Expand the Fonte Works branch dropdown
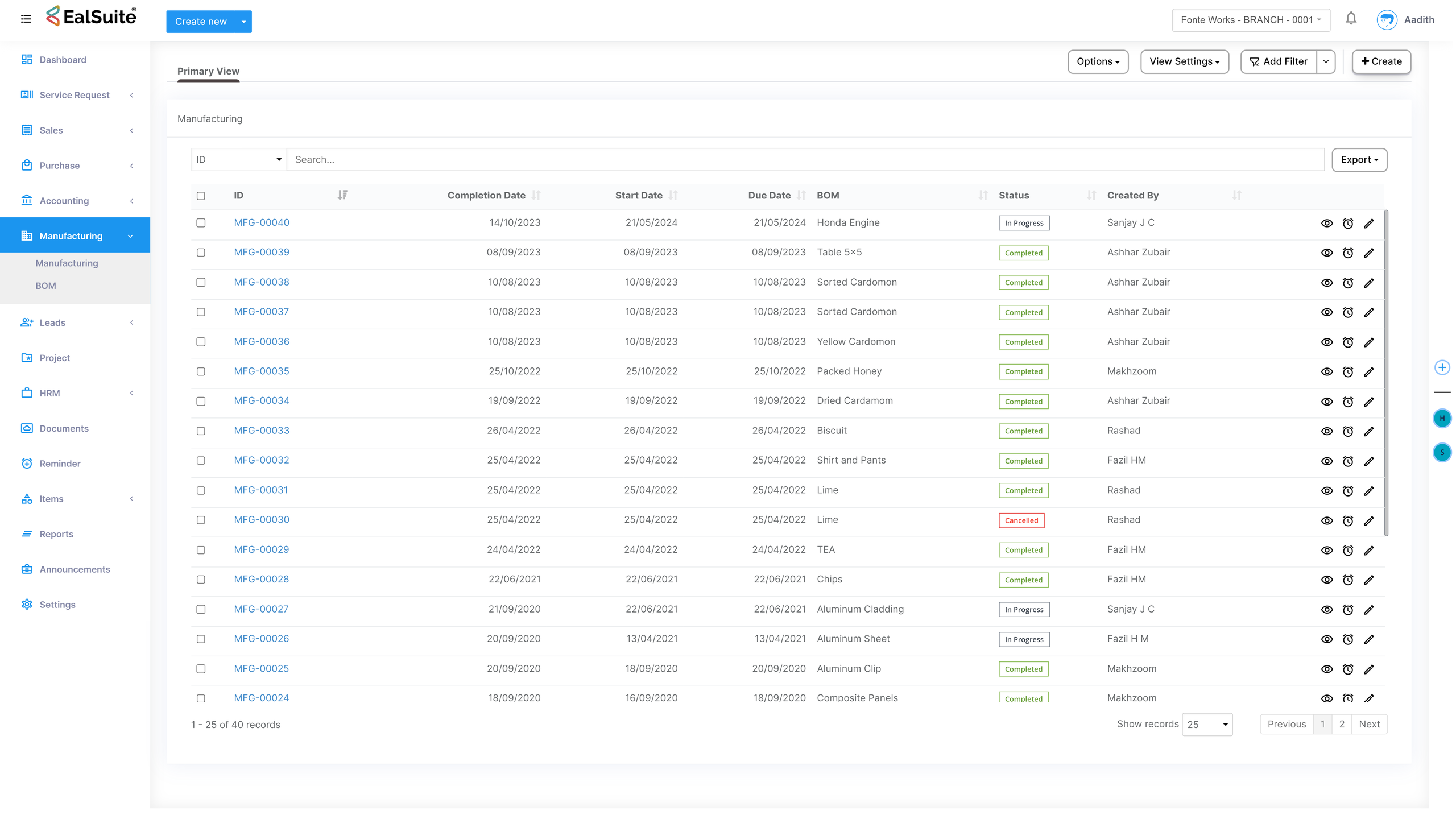 click(1250, 20)
